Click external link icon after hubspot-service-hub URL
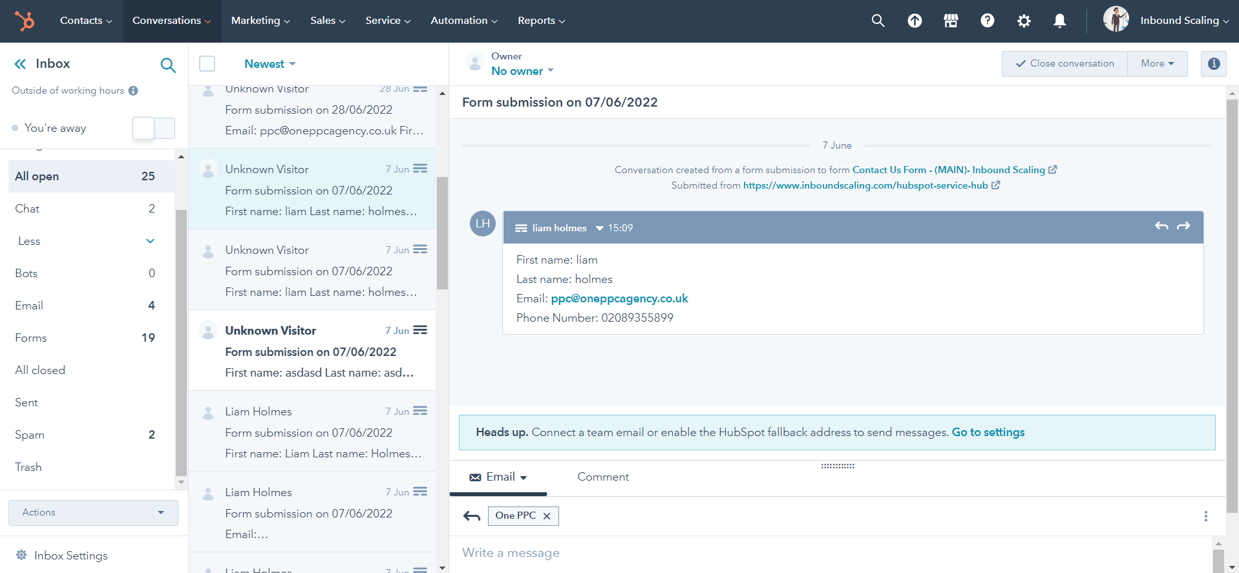This screenshot has width=1239, height=573. 996,185
